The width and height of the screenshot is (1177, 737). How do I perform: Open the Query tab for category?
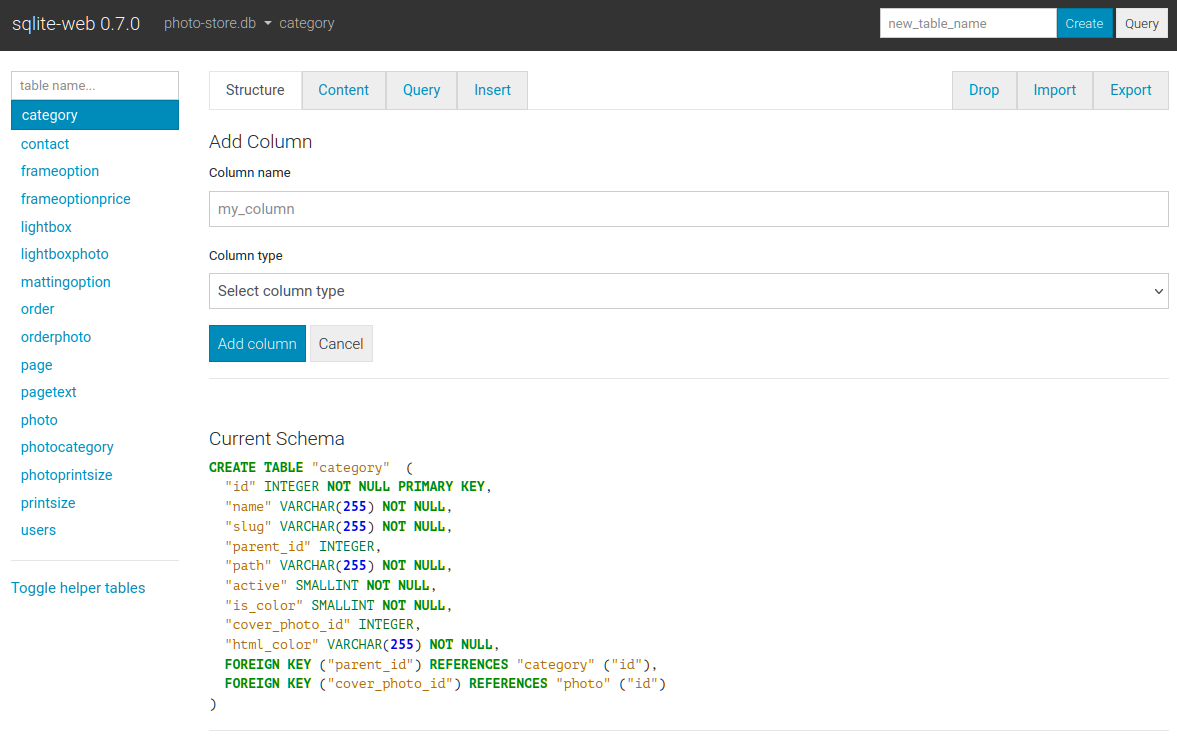point(421,90)
